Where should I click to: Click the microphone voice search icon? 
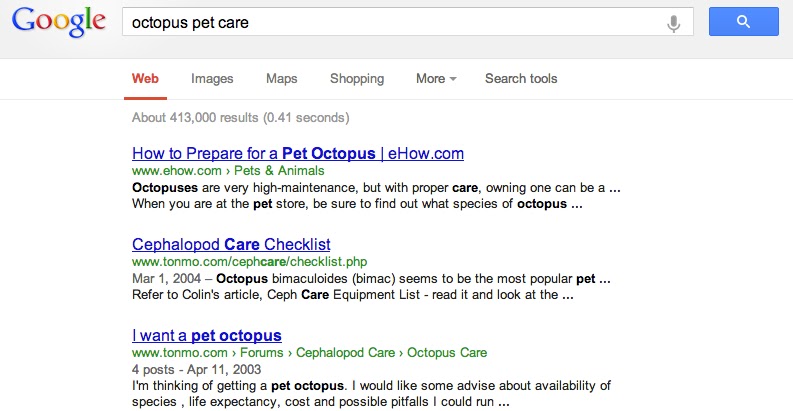pyautogui.click(x=673, y=23)
